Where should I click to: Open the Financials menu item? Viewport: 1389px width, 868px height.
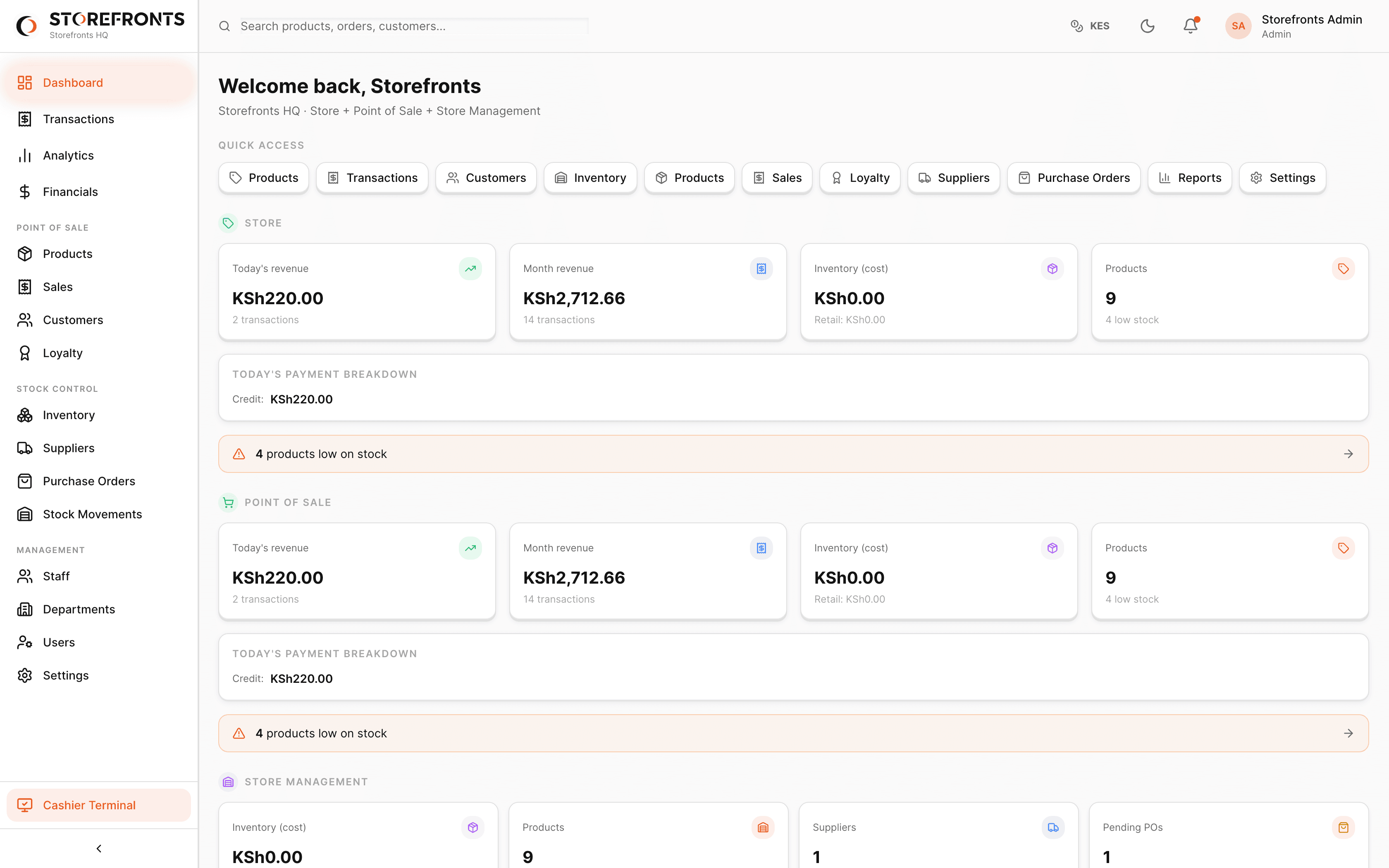(70, 191)
